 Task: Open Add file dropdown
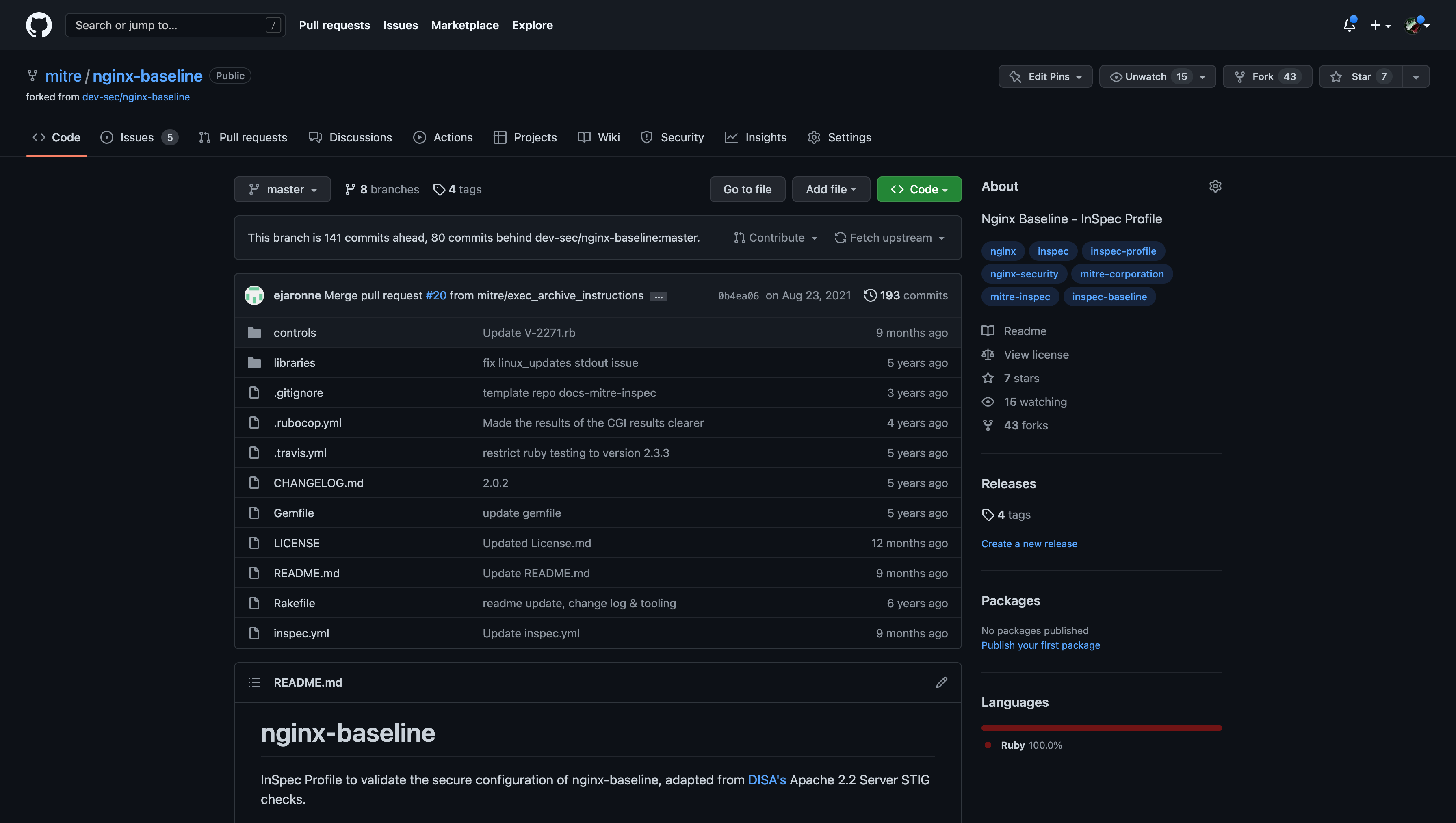(831, 189)
